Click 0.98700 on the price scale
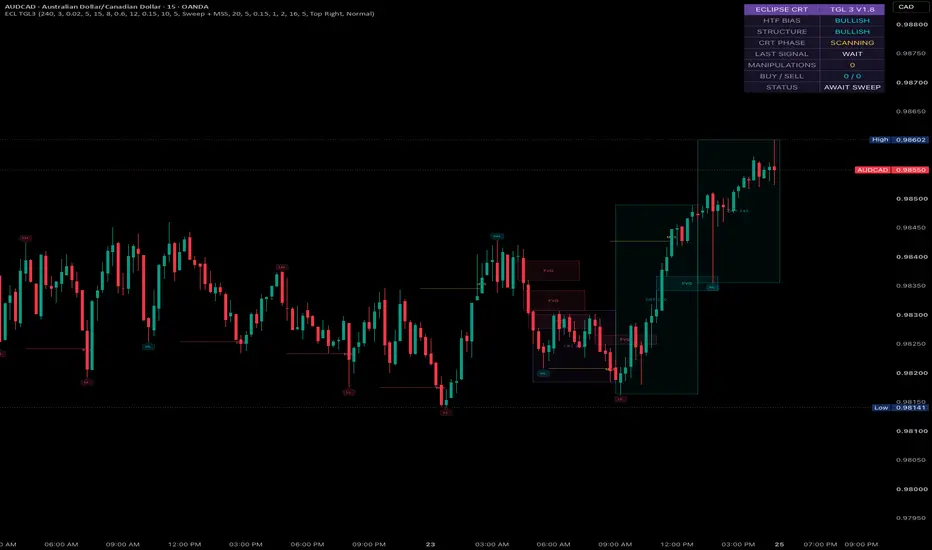Screen dimensions: 932x550 (x=911, y=83)
